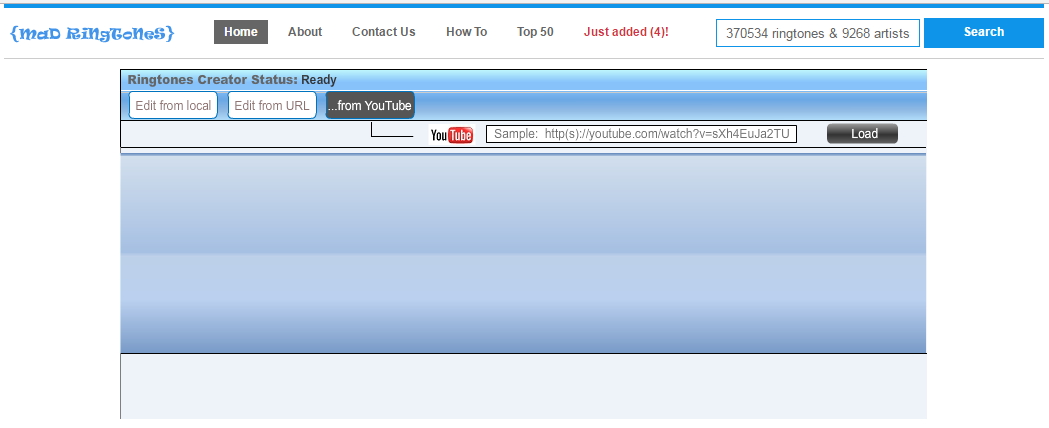Switch to the 'Edit from local' tab
The width and height of the screenshot is (1049, 428).
(x=173, y=106)
